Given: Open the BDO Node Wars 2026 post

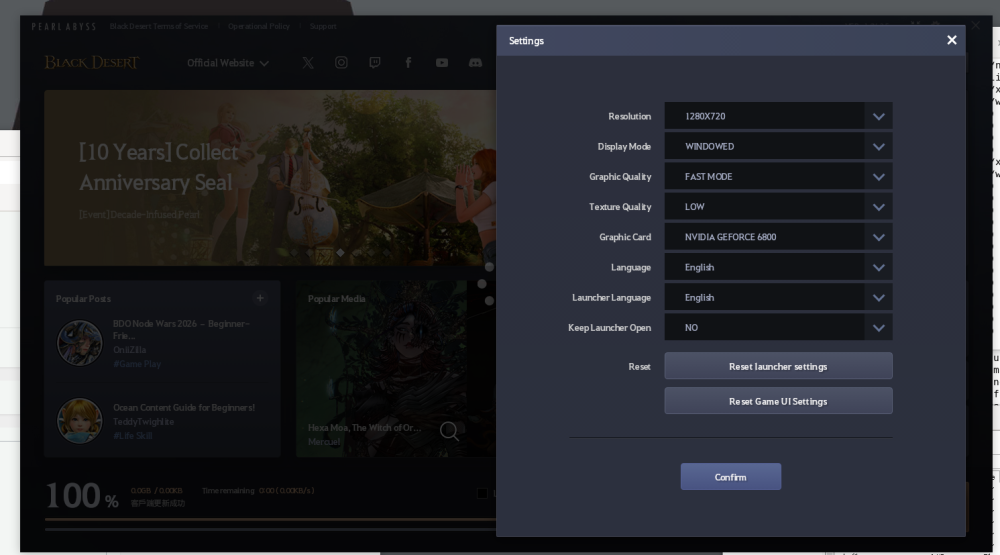Looking at the screenshot, I should [x=181, y=330].
